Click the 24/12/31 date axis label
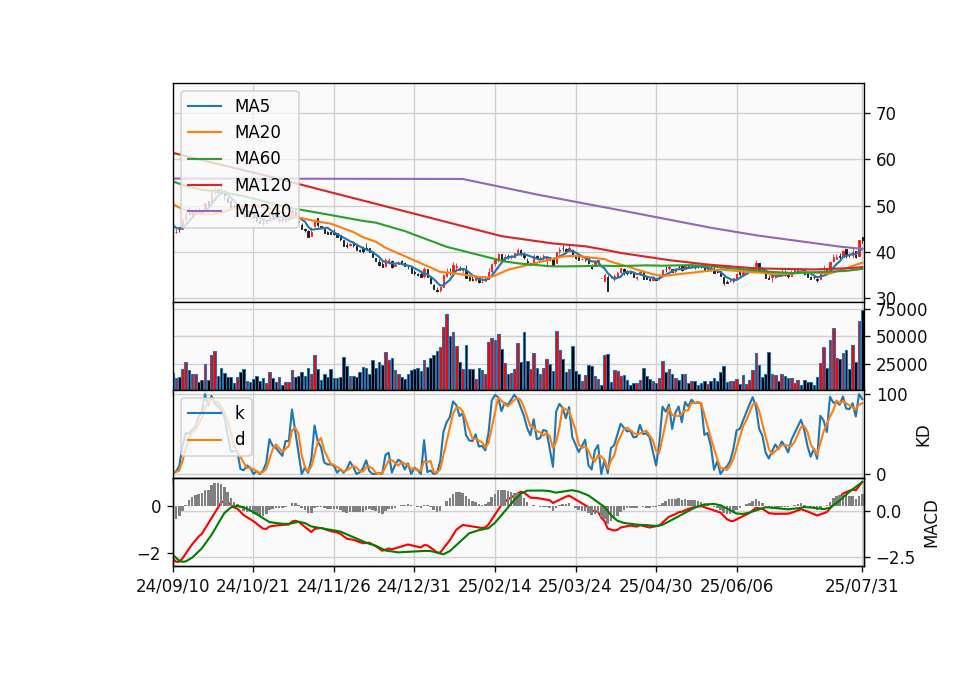 (414, 586)
